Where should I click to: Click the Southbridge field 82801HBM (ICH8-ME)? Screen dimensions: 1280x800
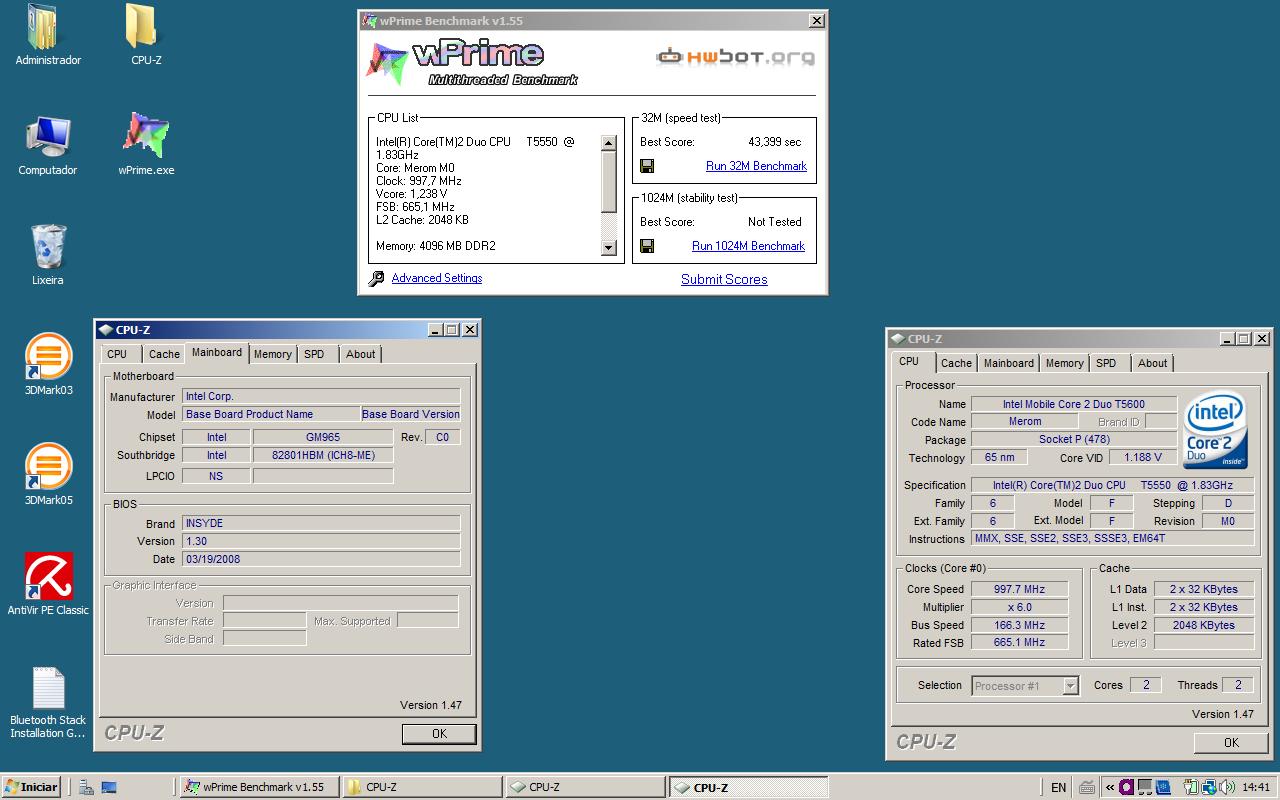click(x=323, y=455)
